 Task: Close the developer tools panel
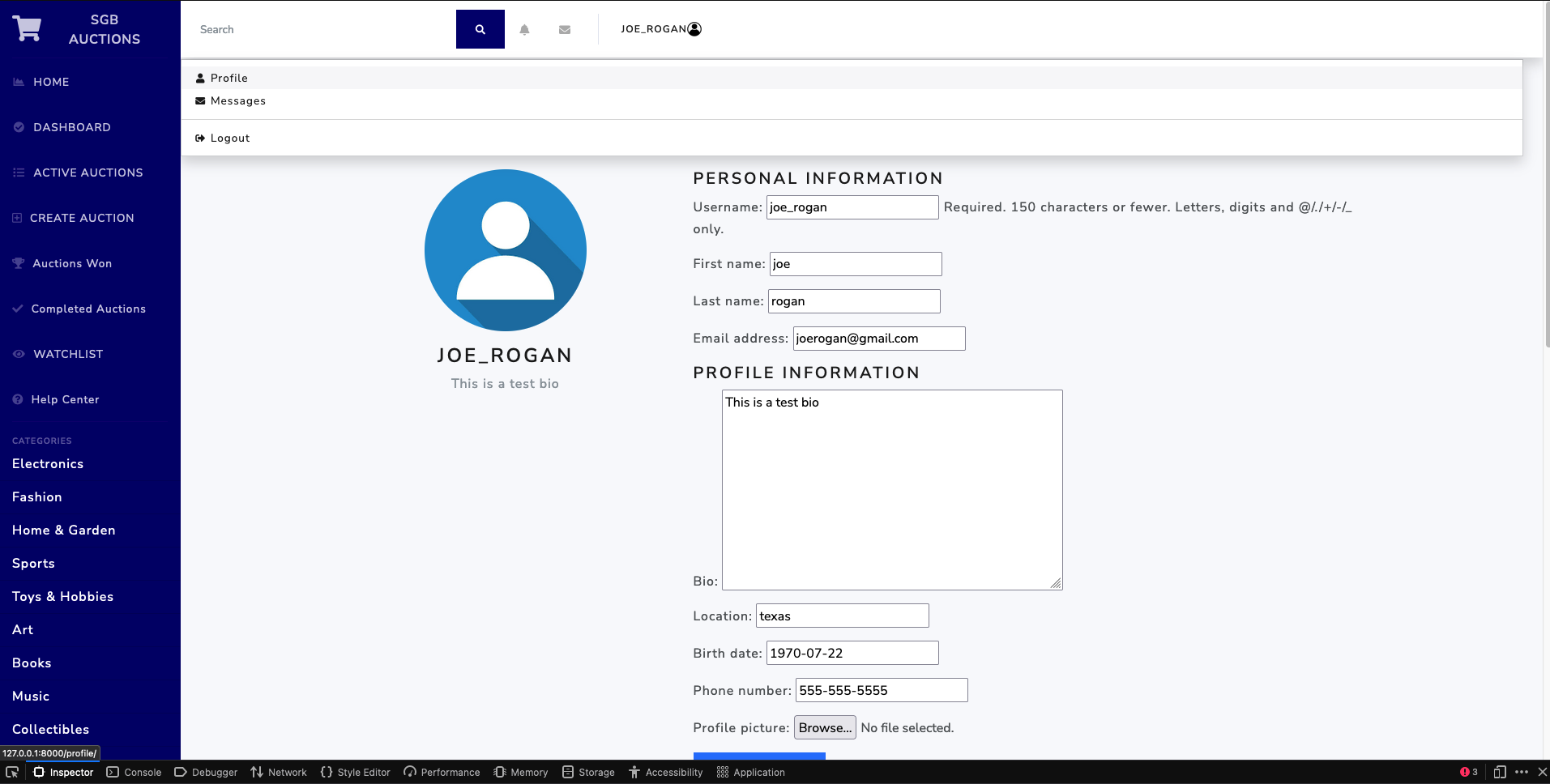pyautogui.click(x=1543, y=772)
